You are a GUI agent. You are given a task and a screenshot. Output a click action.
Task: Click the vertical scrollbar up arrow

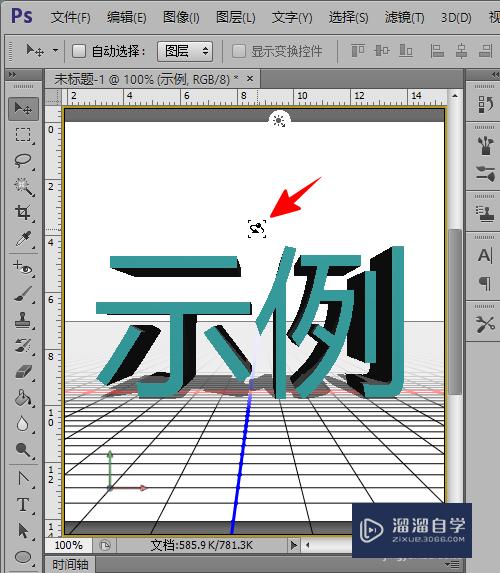(x=455, y=96)
